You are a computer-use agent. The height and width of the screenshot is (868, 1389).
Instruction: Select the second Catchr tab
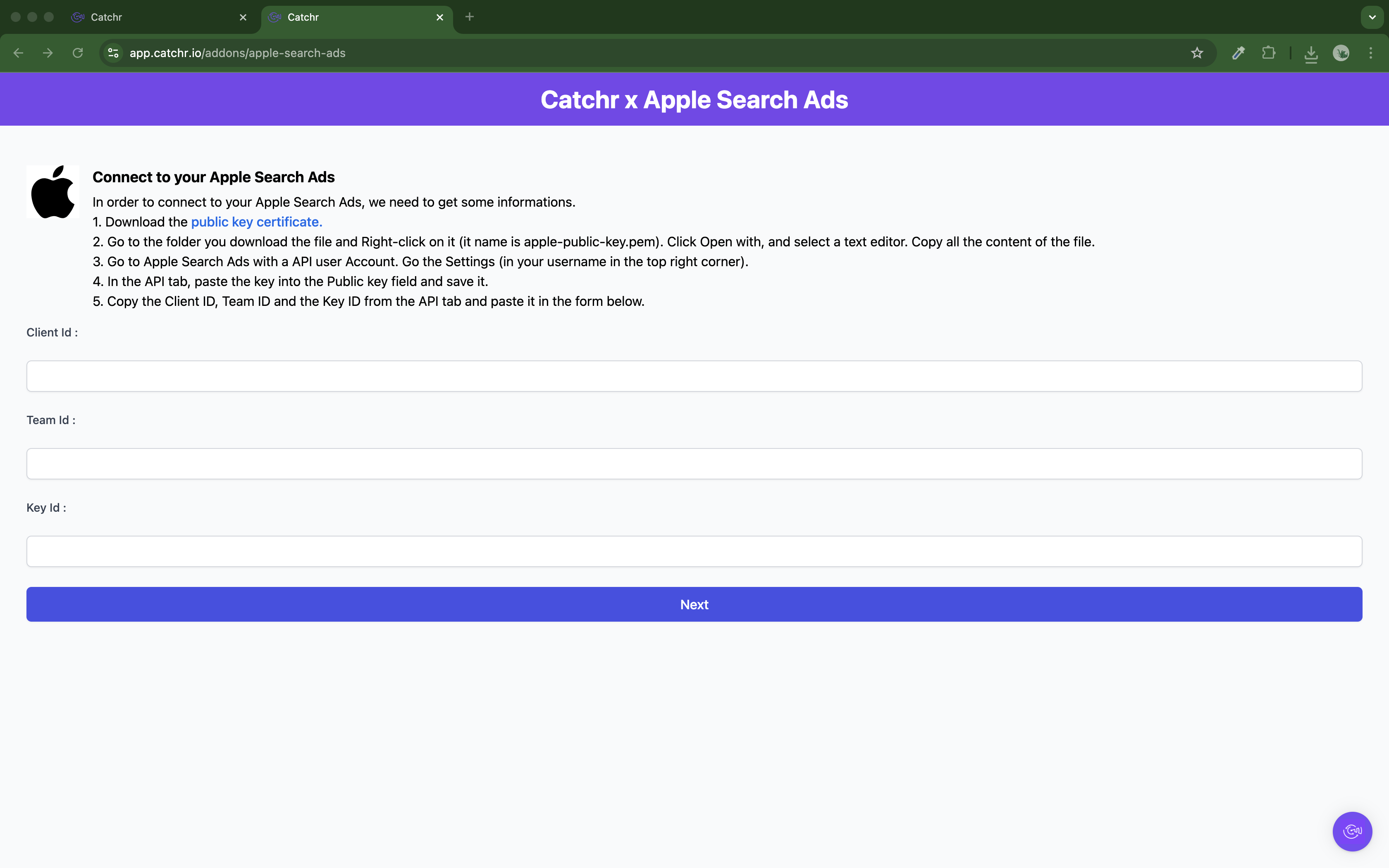click(x=357, y=17)
